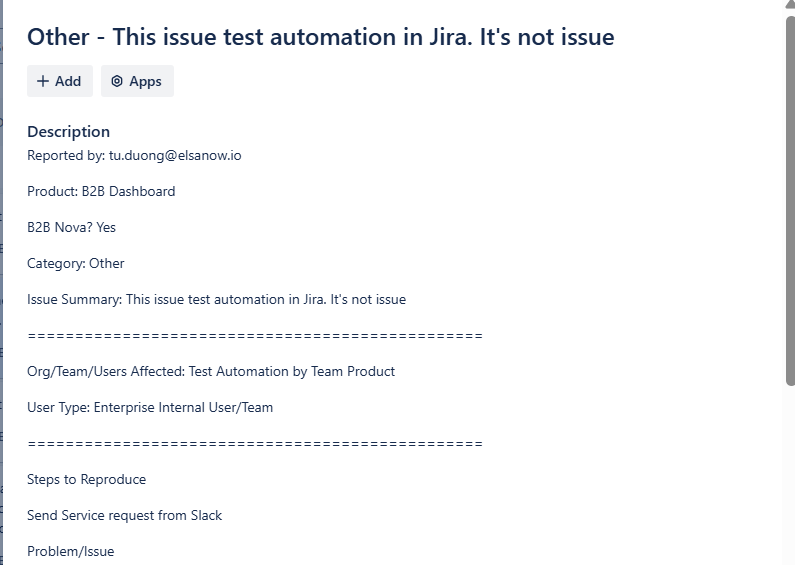This screenshot has height=565, width=795.
Task: Click the first equals-sign separator line
Action: pyautogui.click(x=255, y=336)
